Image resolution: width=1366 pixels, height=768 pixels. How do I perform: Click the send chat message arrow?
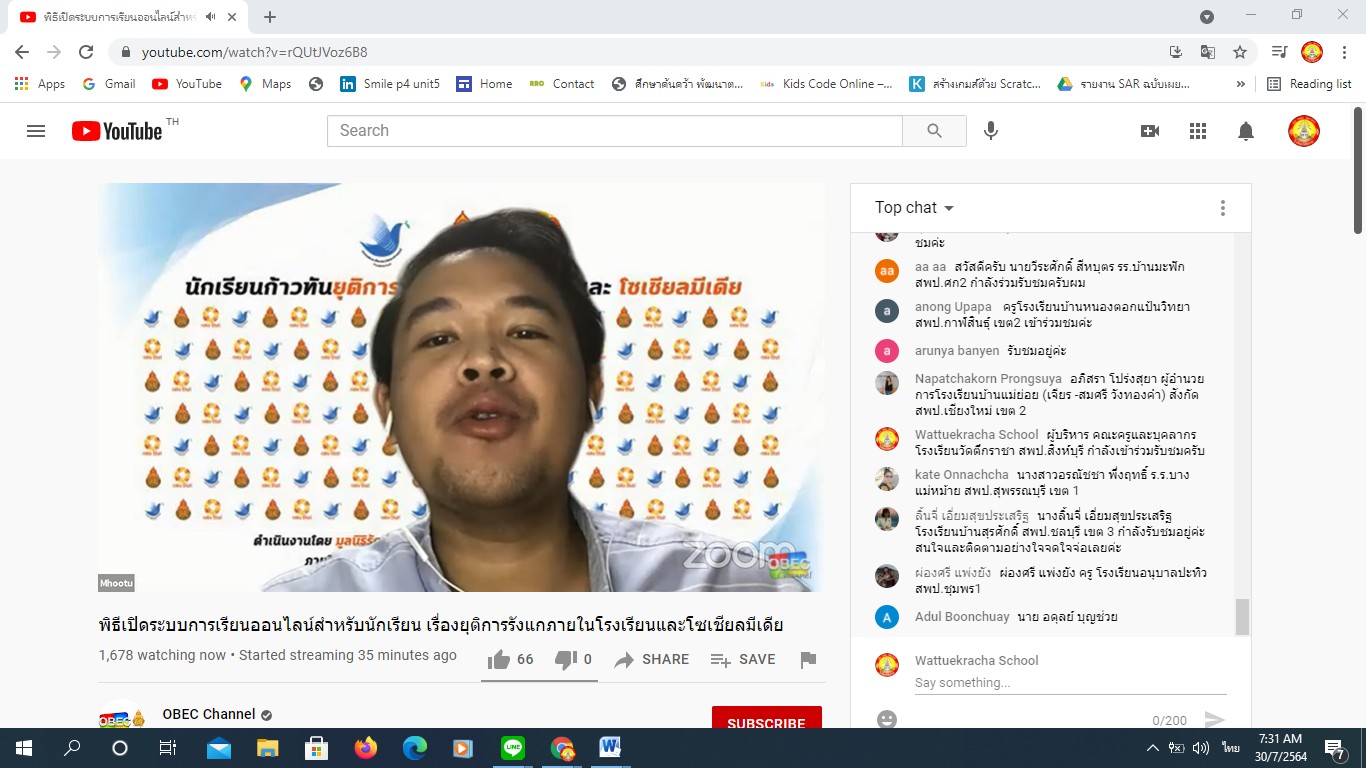pos(1214,719)
